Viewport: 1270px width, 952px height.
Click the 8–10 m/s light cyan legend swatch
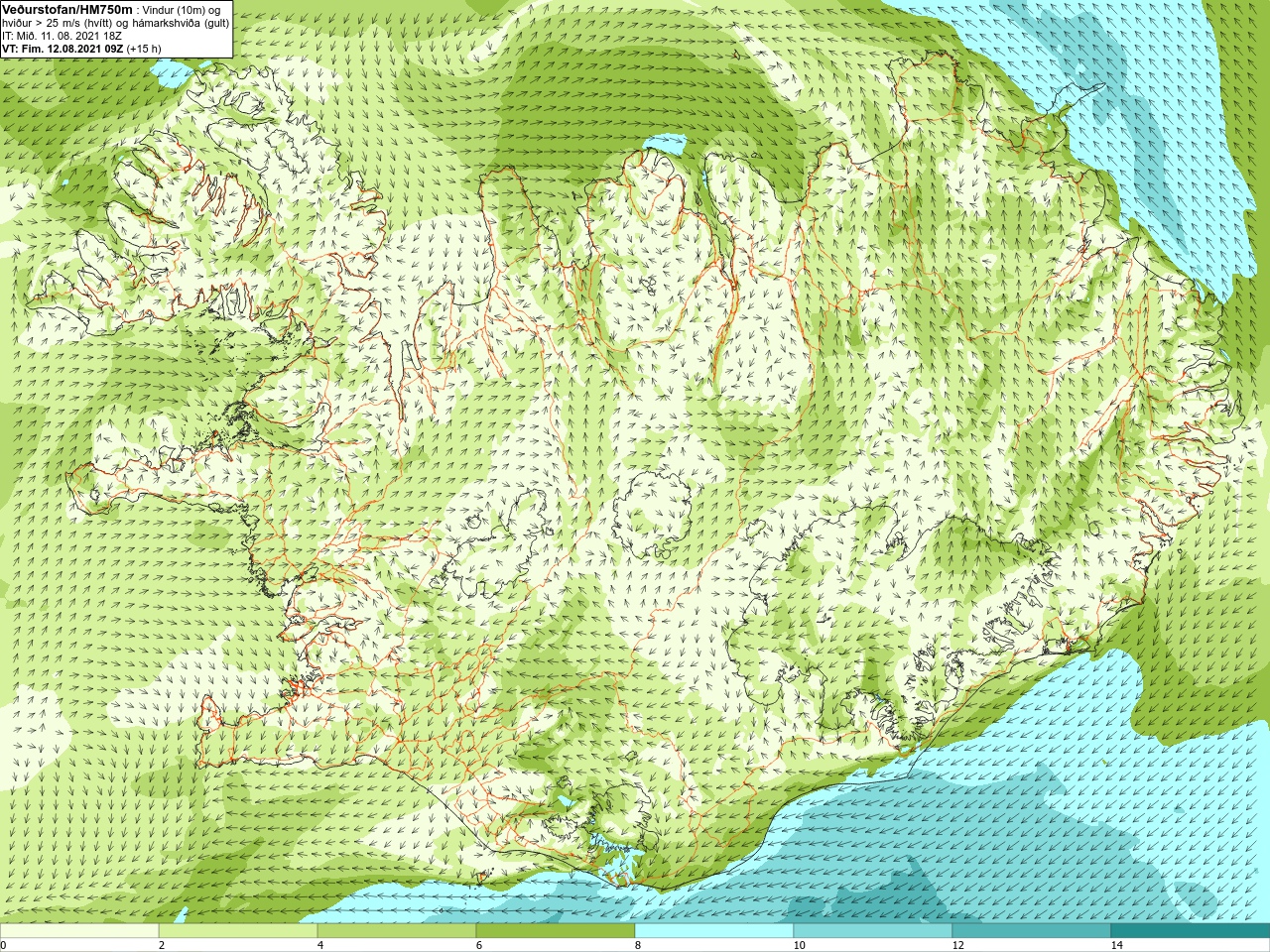[714, 931]
